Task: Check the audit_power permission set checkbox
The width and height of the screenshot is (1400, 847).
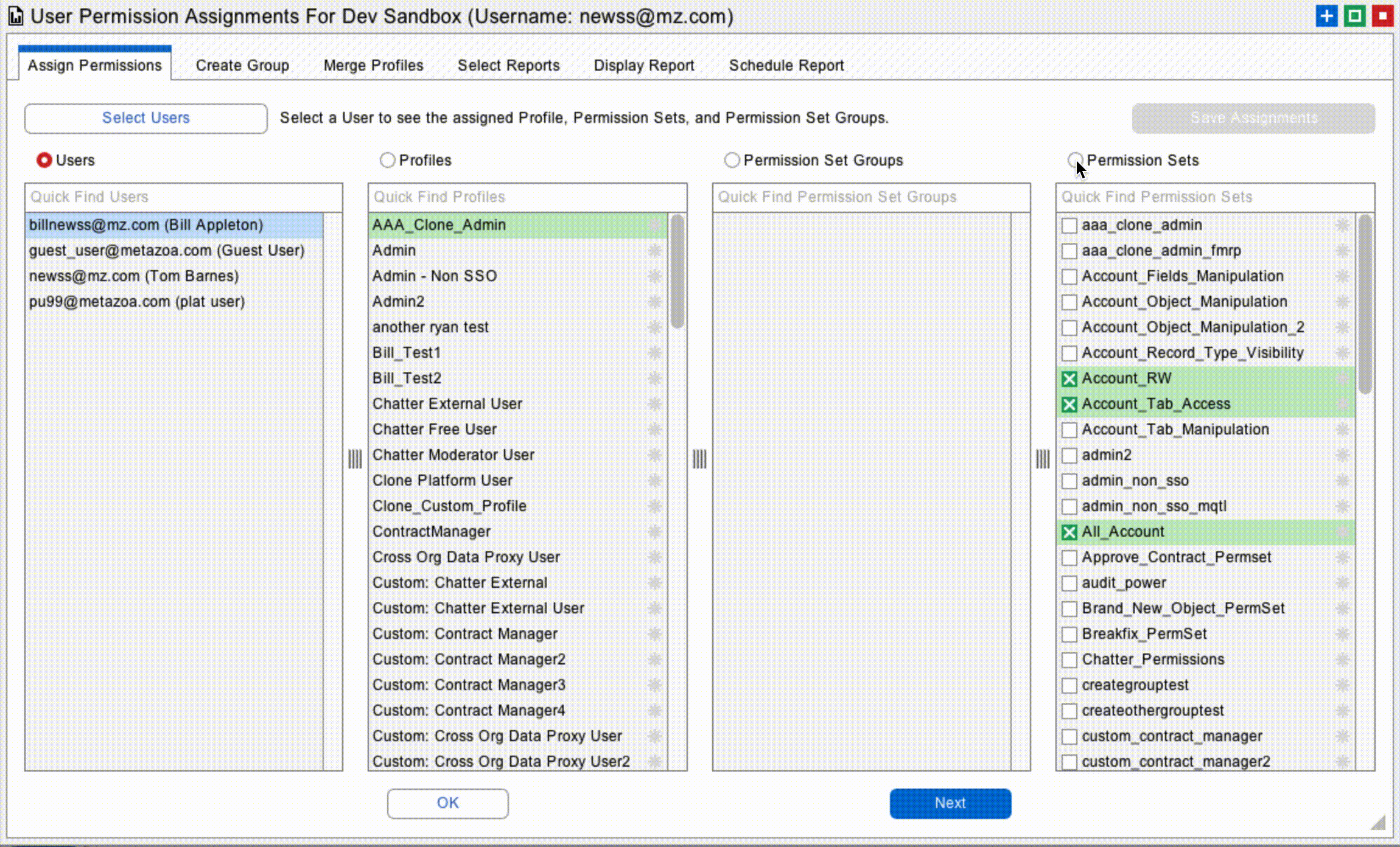Action: point(1069,584)
